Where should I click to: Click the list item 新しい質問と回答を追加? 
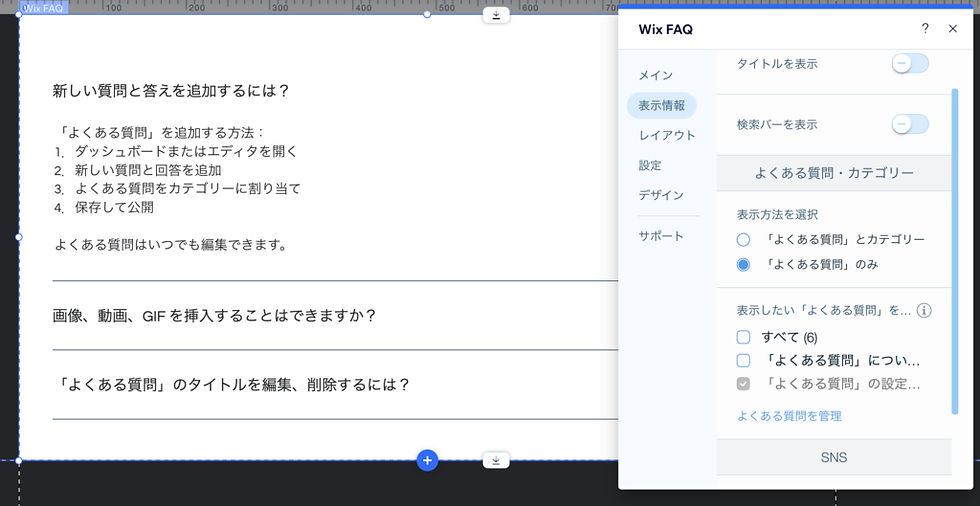point(148,170)
